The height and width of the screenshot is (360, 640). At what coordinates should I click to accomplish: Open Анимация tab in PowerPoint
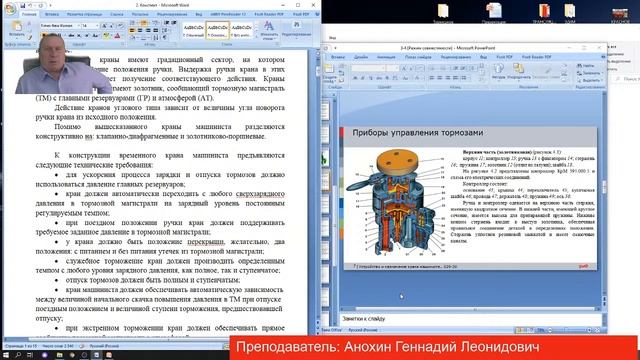(x=386, y=57)
